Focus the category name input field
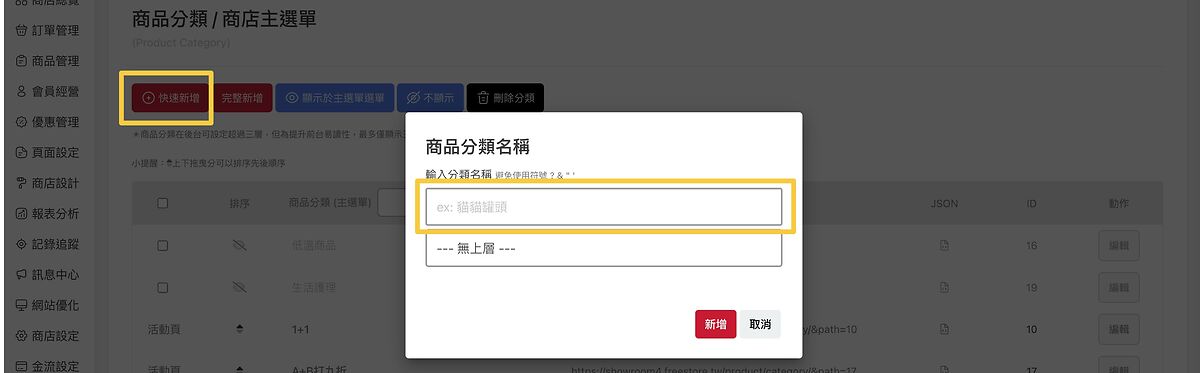 pos(603,207)
